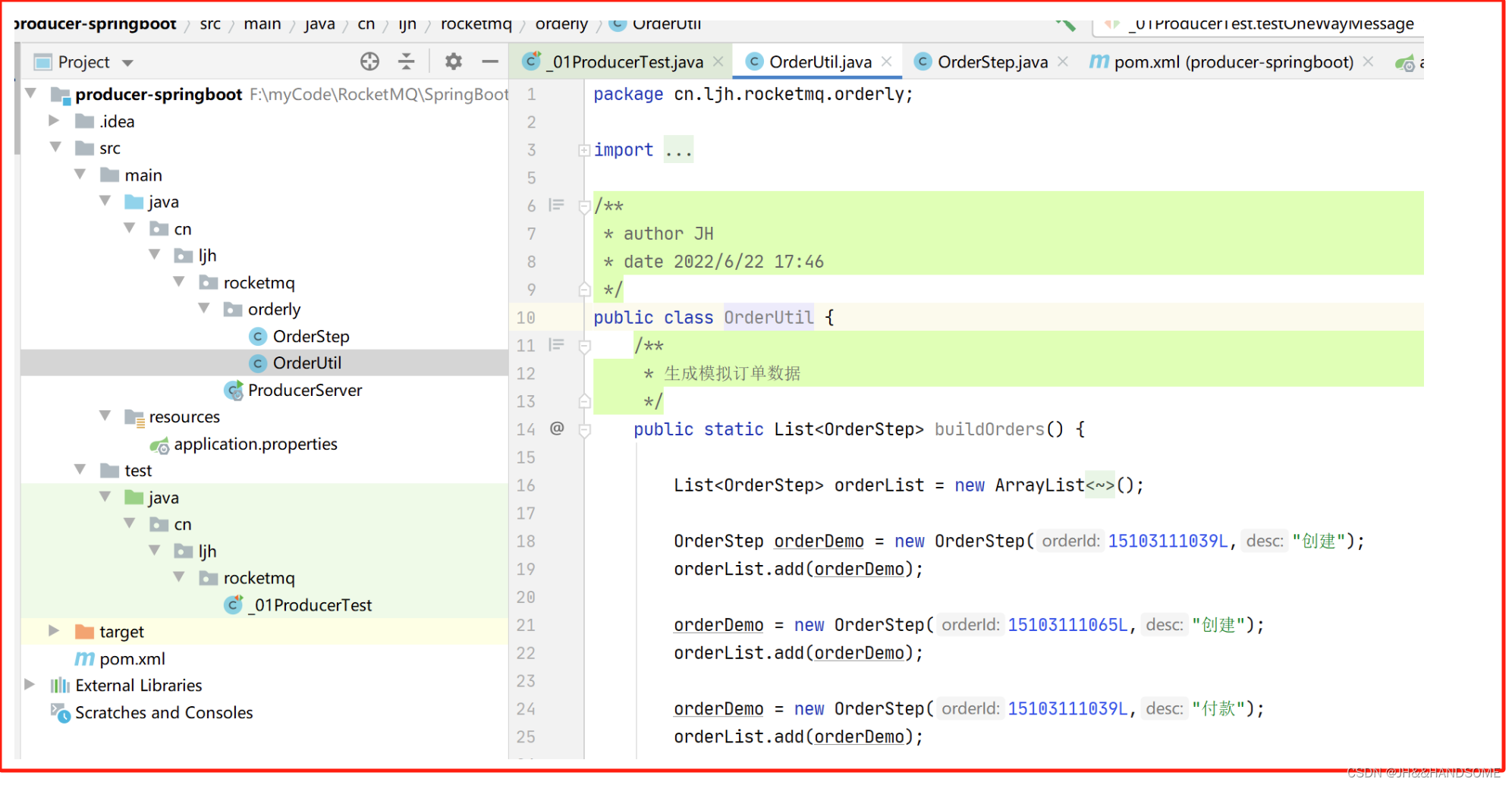Toggle rendered doc view icon at line 11
1512x785 pixels.
pos(557,344)
